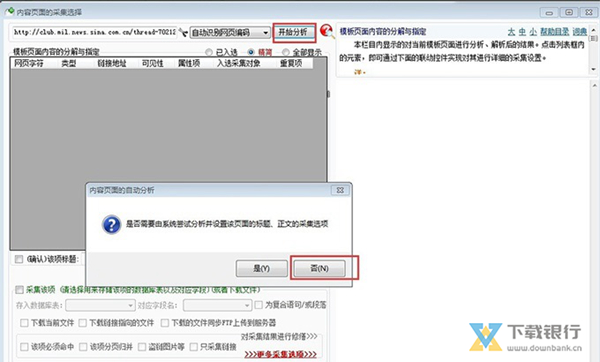Maximize the 内容页面的采集选择 window
600x362 pixels.
click(569, 13)
